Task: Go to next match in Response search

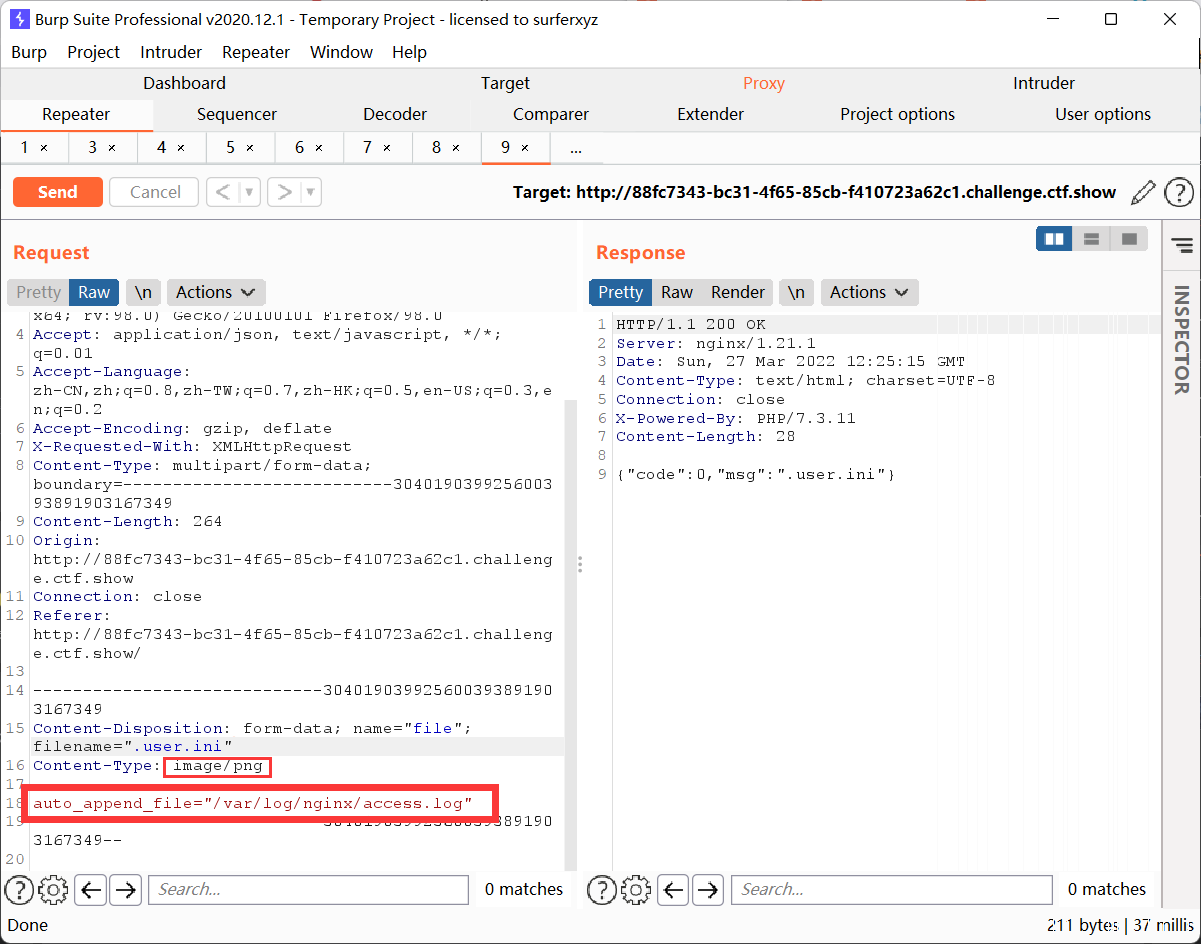Action: pyautogui.click(x=708, y=889)
